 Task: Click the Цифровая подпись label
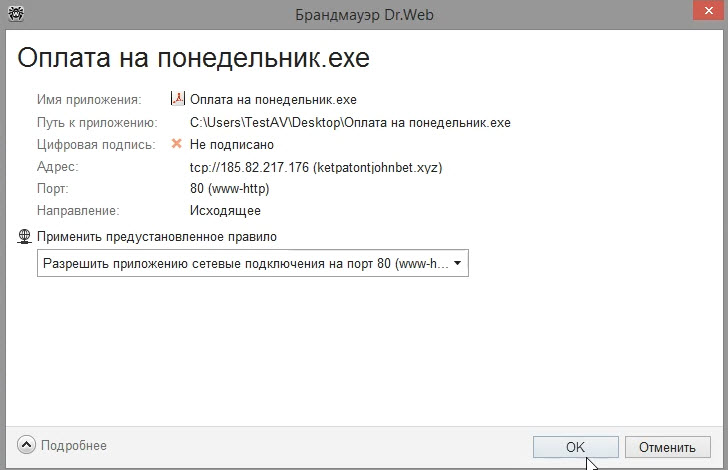(x=96, y=144)
